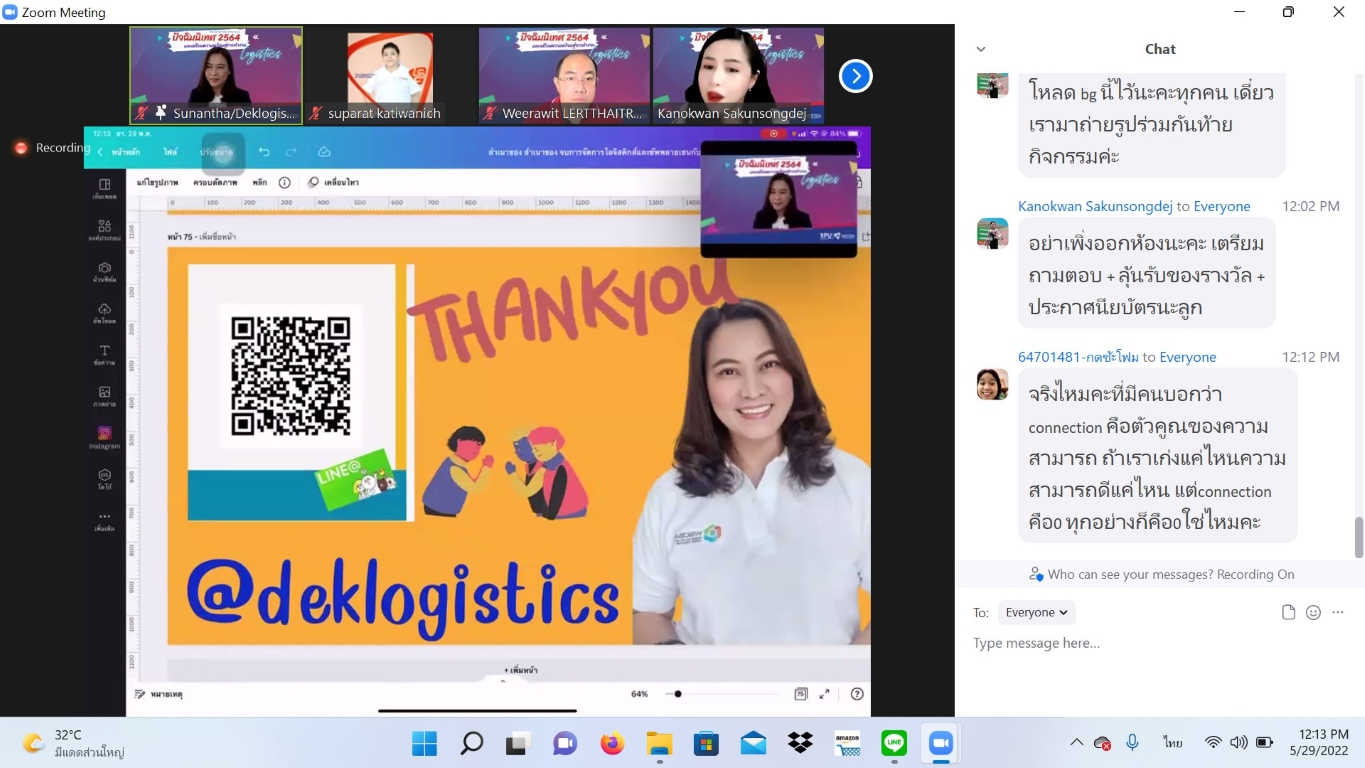Click the Canva page grid view icon
This screenshot has width=1365, height=768.
[x=800, y=694]
